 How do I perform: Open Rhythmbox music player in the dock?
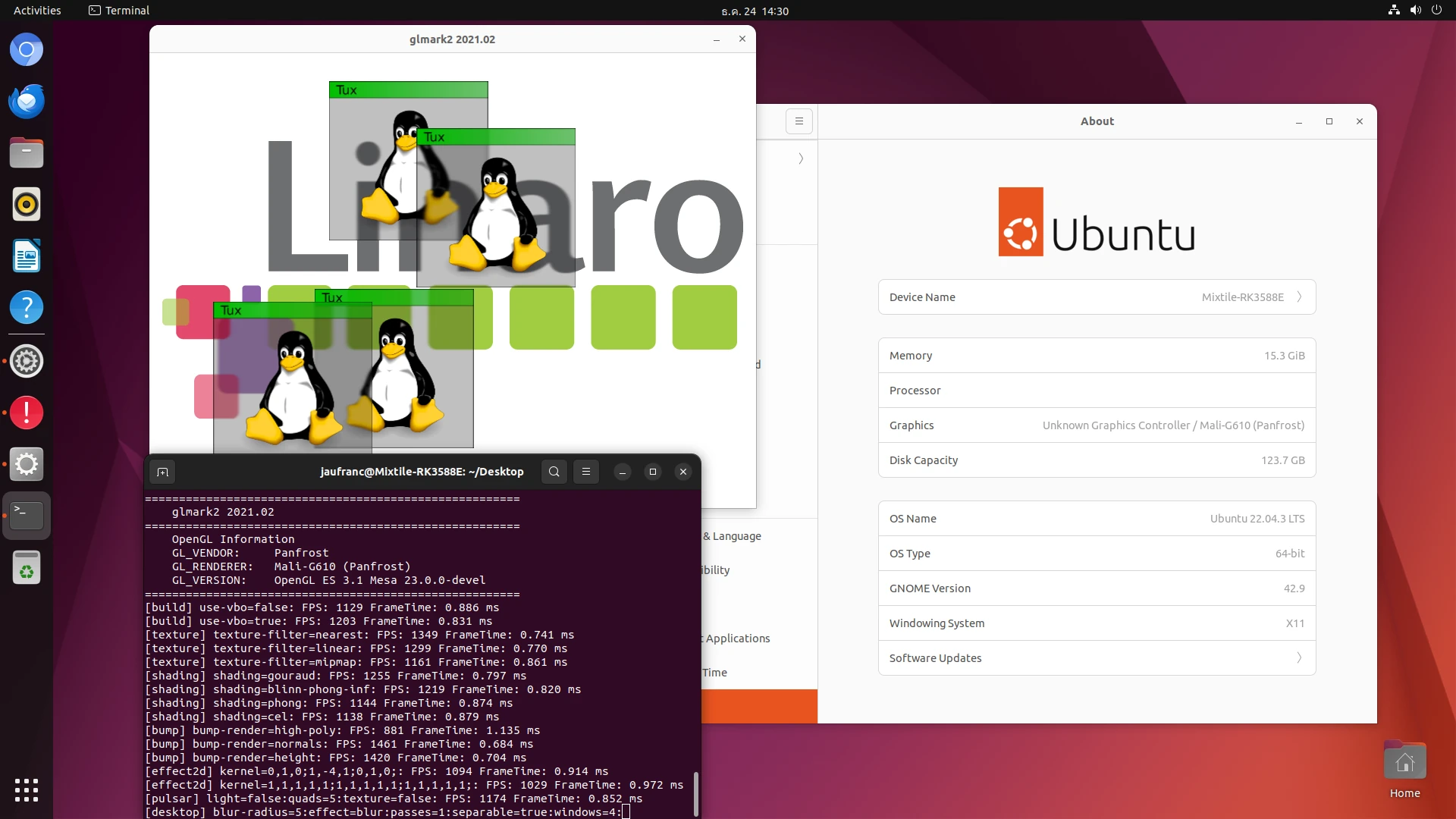point(27,204)
